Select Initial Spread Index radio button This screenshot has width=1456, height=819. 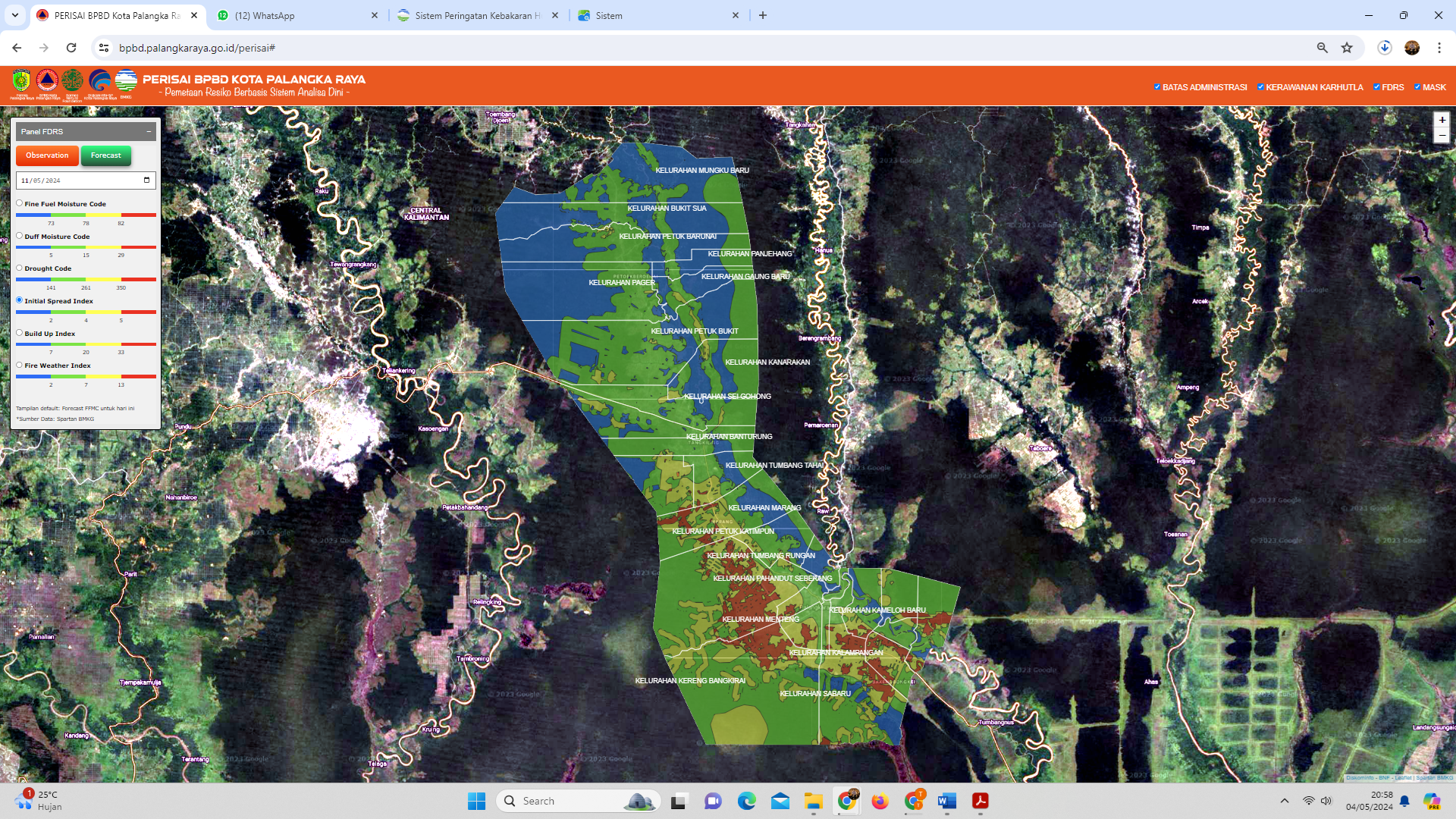pos(19,300)
